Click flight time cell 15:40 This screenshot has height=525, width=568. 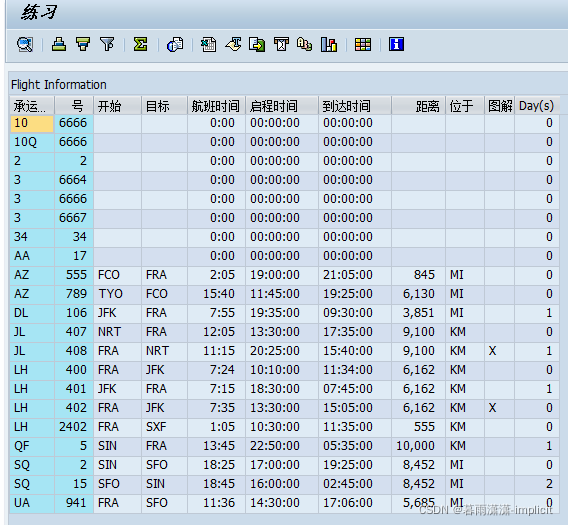pos(217,294)
